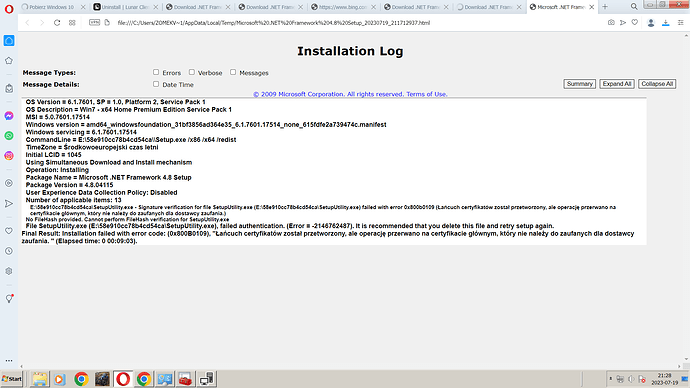Open Messenger from the Opera sidebar
Viewport: 690px width, 388px height.
point(9,116)
